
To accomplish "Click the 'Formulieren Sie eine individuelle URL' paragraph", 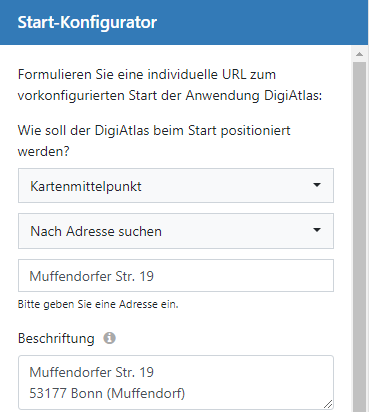I will point(170,85).
